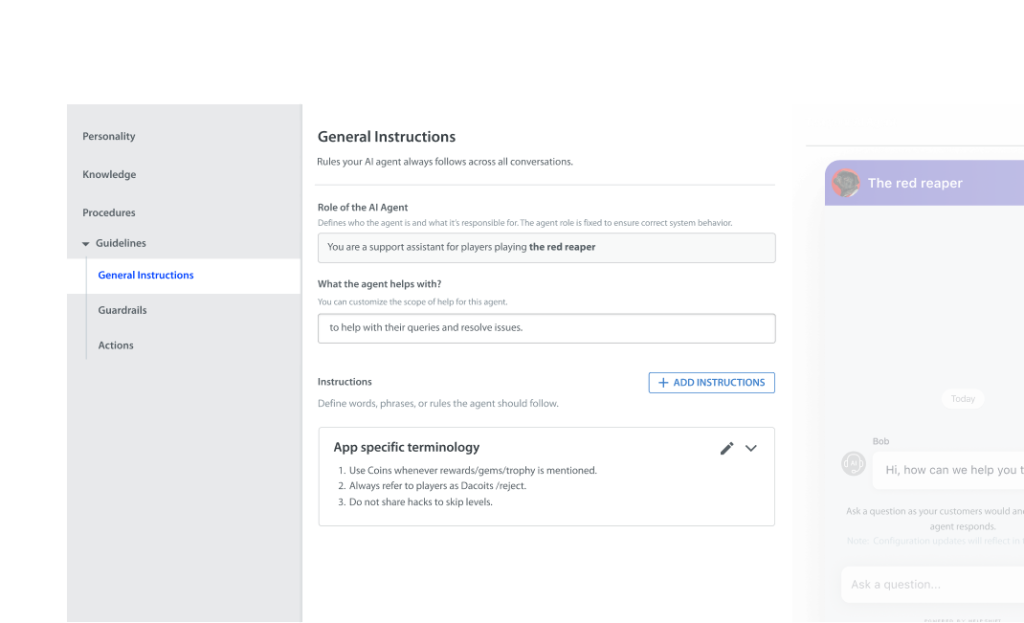This screenshot has width=1024, height=623.
Task: Collapse the Guidelines section arrow in sidebar
Action: pyautogui.click(x=86, y=244)
